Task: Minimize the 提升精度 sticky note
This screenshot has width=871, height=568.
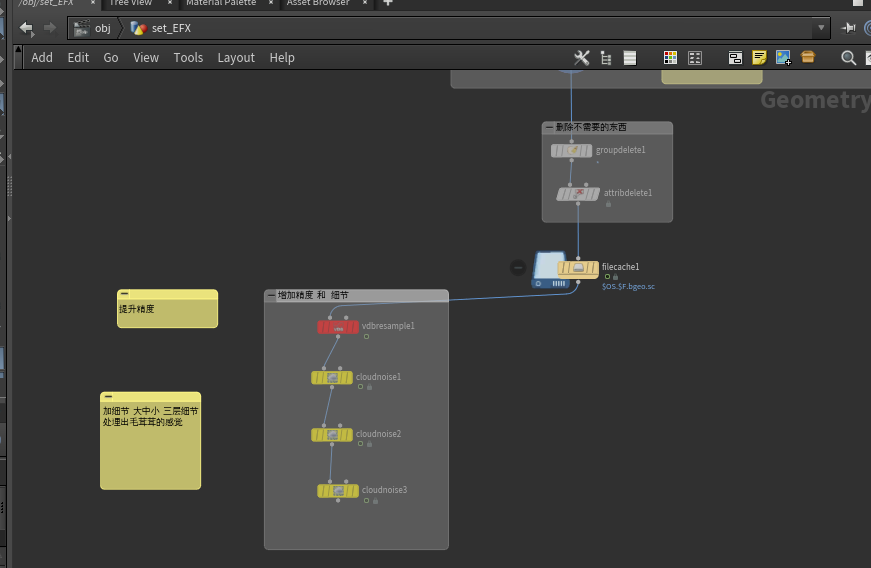Action: pos(124,294)
